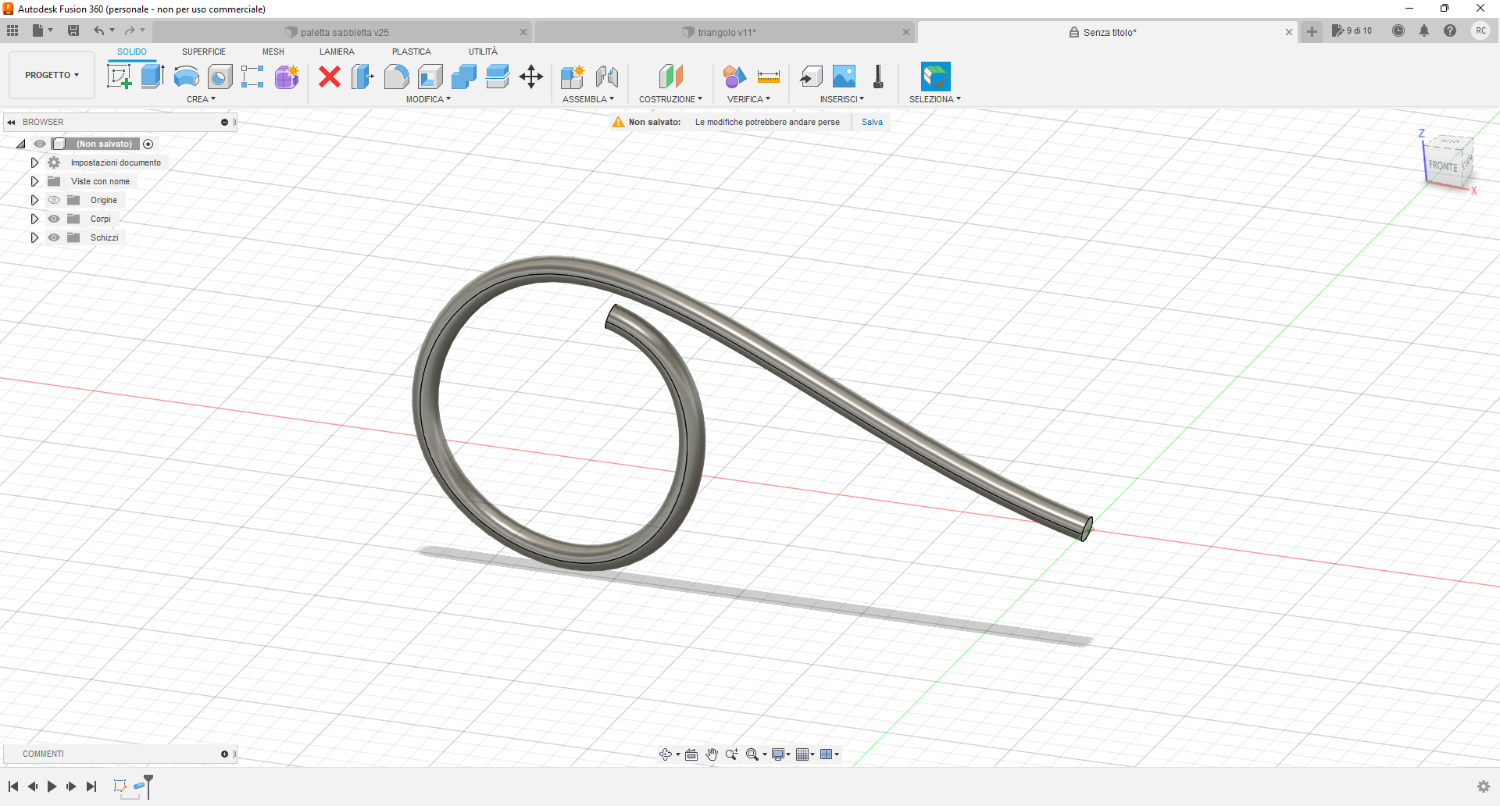Select the Measure tool
The width and height of the screenshot is (1500, 806).
pyautogui.click(x=769, y=76)
